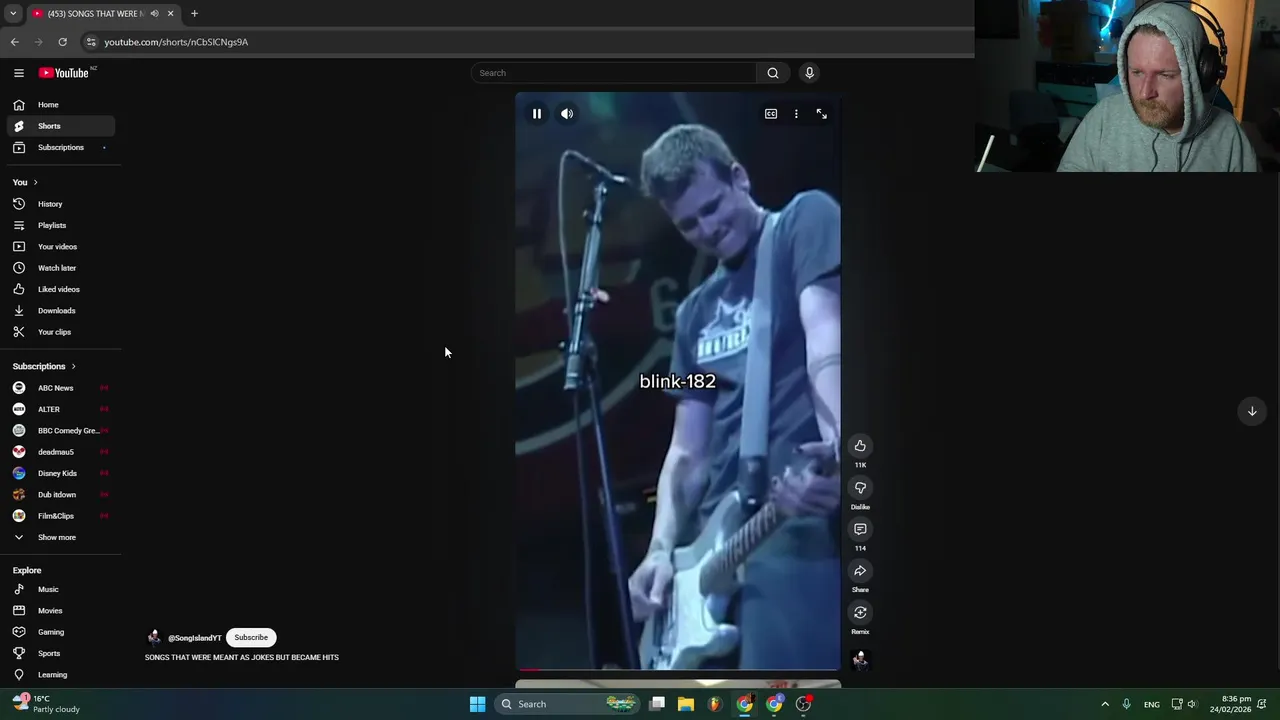
Task: Open the @SongIslandYT channel link
Action: pos(194,638)
